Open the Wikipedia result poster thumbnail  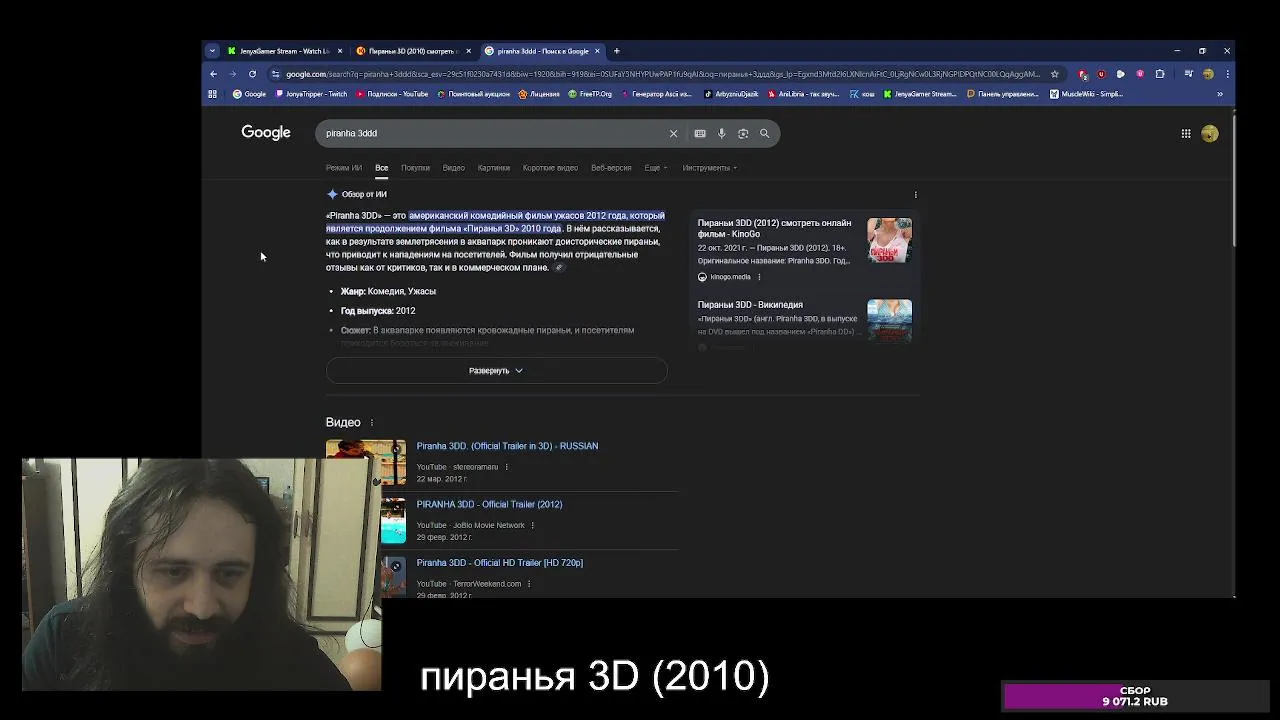pyautogui.click(x=889, y=321)
